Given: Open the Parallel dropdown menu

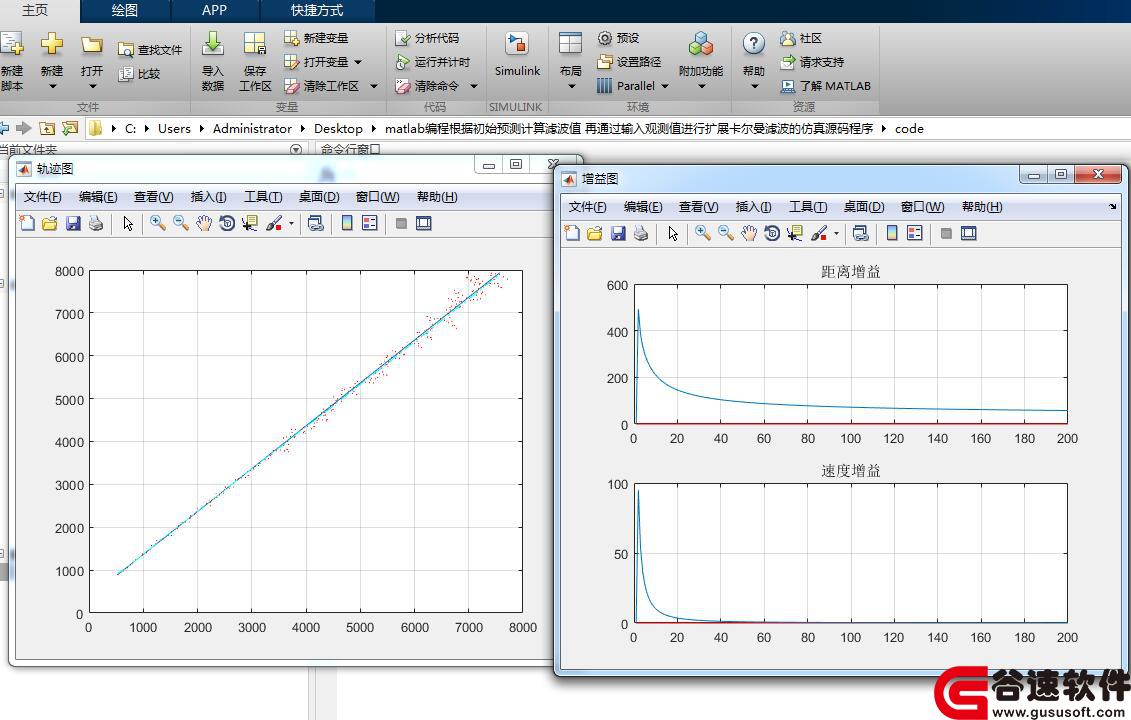Looking at the screenshot, I should [665, 86].
